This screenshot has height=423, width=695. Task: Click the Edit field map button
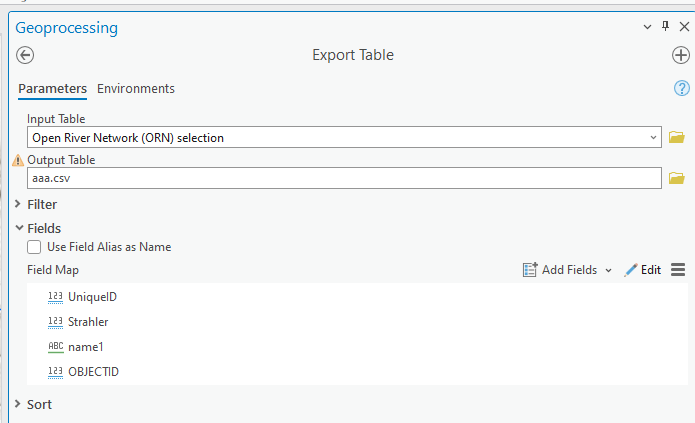[642, 270]
